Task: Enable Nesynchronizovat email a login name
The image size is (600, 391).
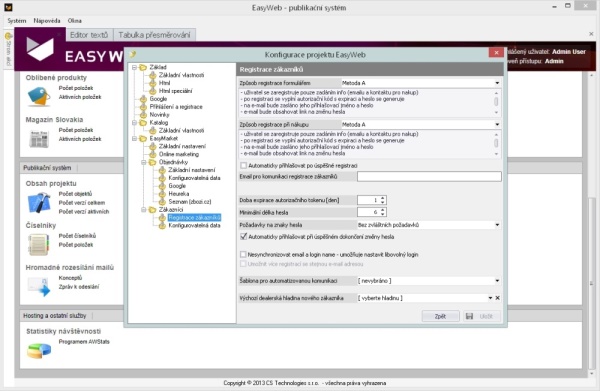Action: (x=243, y=254)
